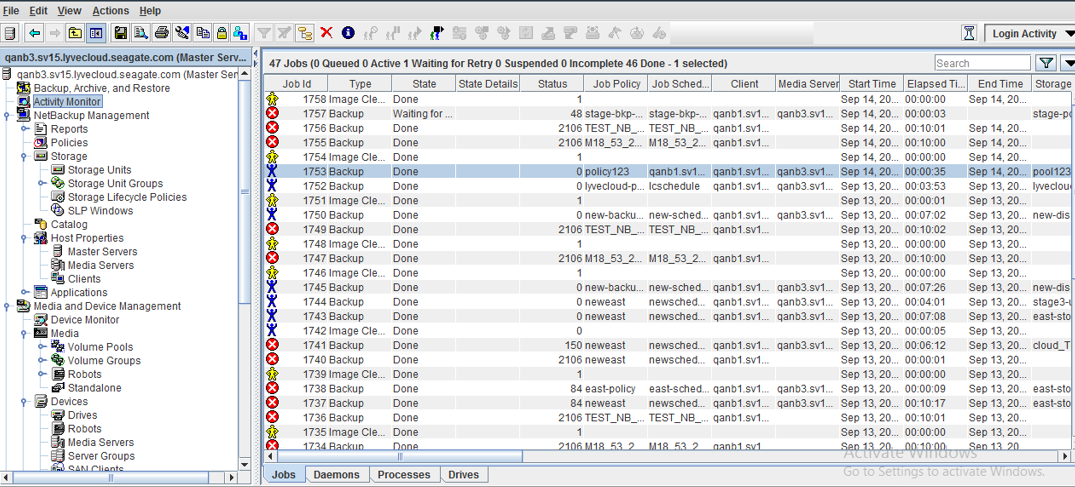
Task: Toggle the tree pane show/hide button
Action: coord(96,33)
